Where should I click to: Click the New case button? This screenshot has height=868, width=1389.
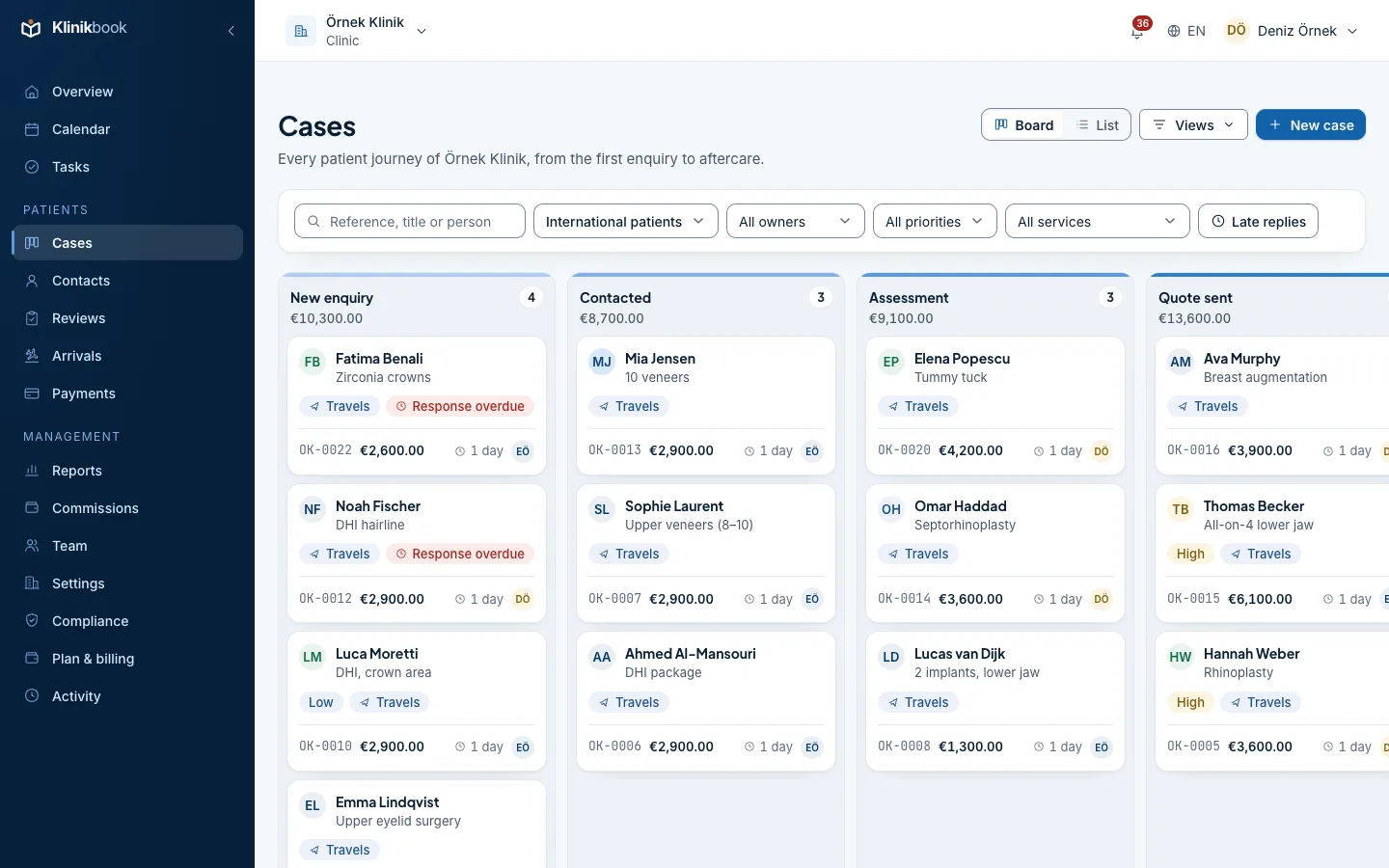[x=1311, y=125]
